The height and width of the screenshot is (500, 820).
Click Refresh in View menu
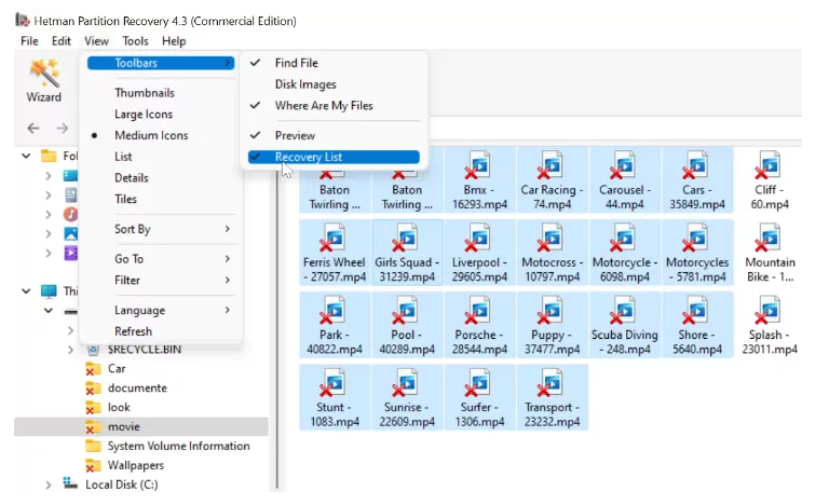(x=161, y=332)
